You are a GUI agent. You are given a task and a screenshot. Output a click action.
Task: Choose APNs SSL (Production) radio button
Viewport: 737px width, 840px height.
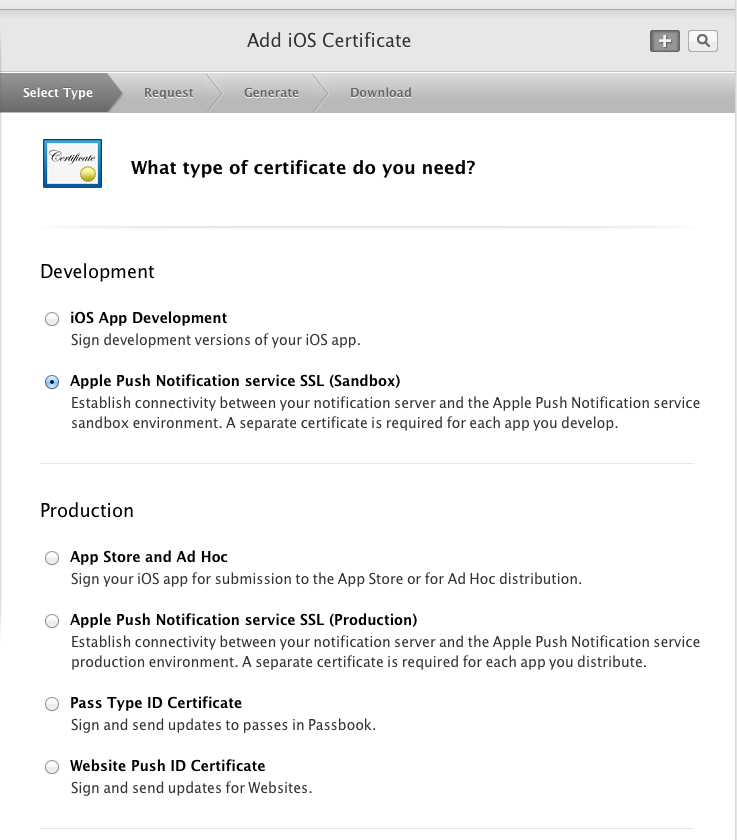pyautogui.click(x=52, y=621)
